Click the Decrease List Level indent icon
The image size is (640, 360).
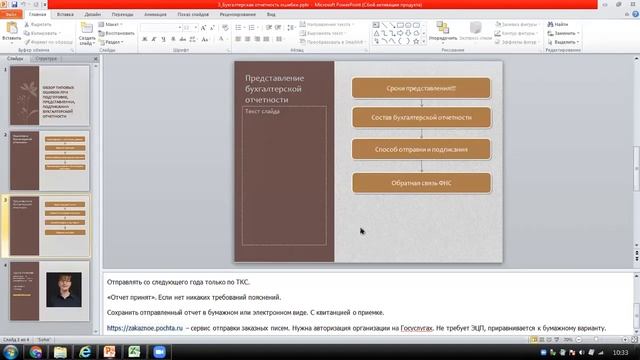[x=269, y=27]
